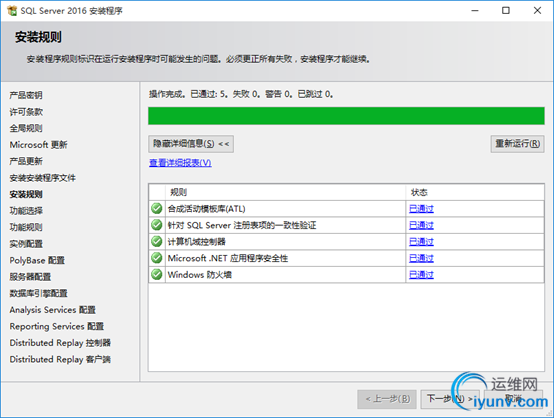The width and height of the screenshot is (554, 418).
Task: Re-run rules with 重新运行(R) button
Action: coord(517,144)
